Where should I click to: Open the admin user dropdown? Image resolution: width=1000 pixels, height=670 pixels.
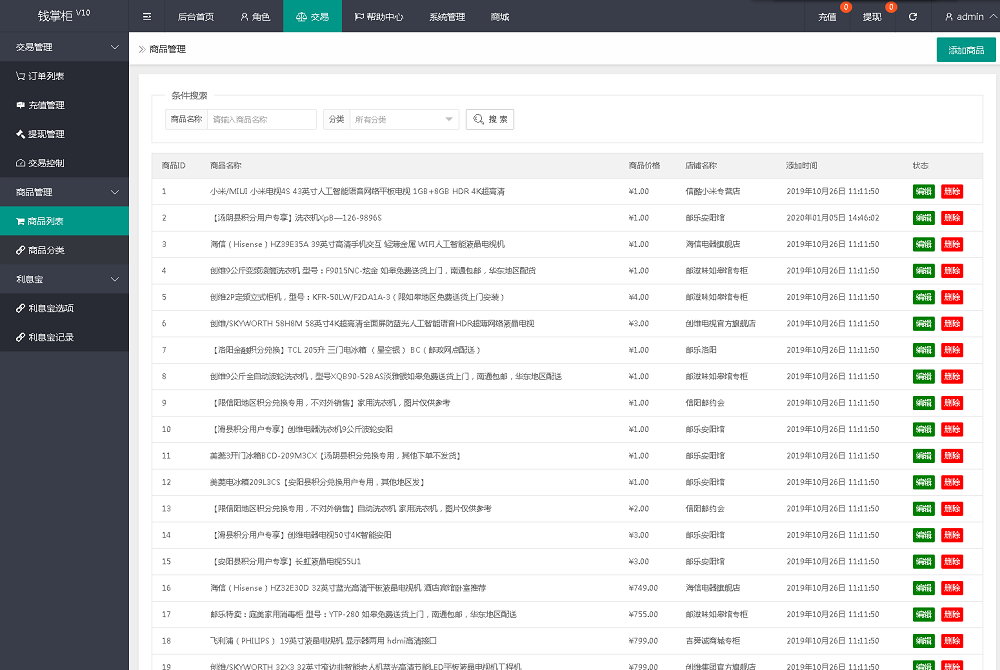[966, 17]
